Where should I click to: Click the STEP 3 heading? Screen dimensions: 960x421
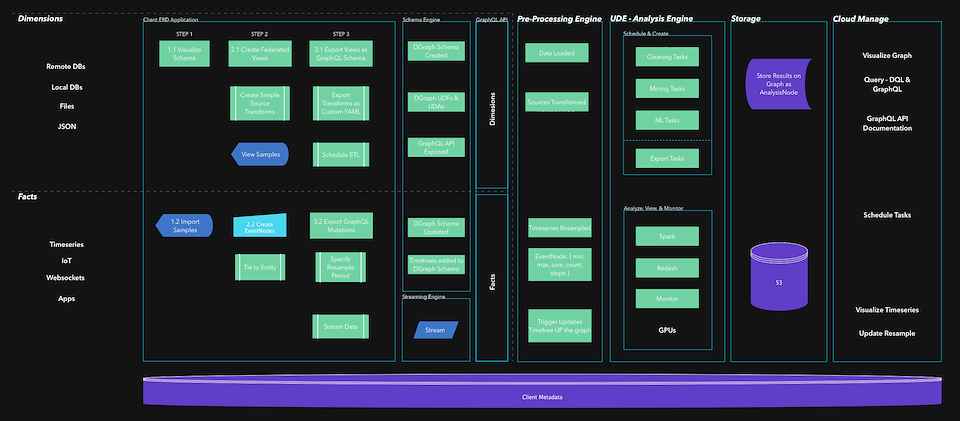point(341,34)
